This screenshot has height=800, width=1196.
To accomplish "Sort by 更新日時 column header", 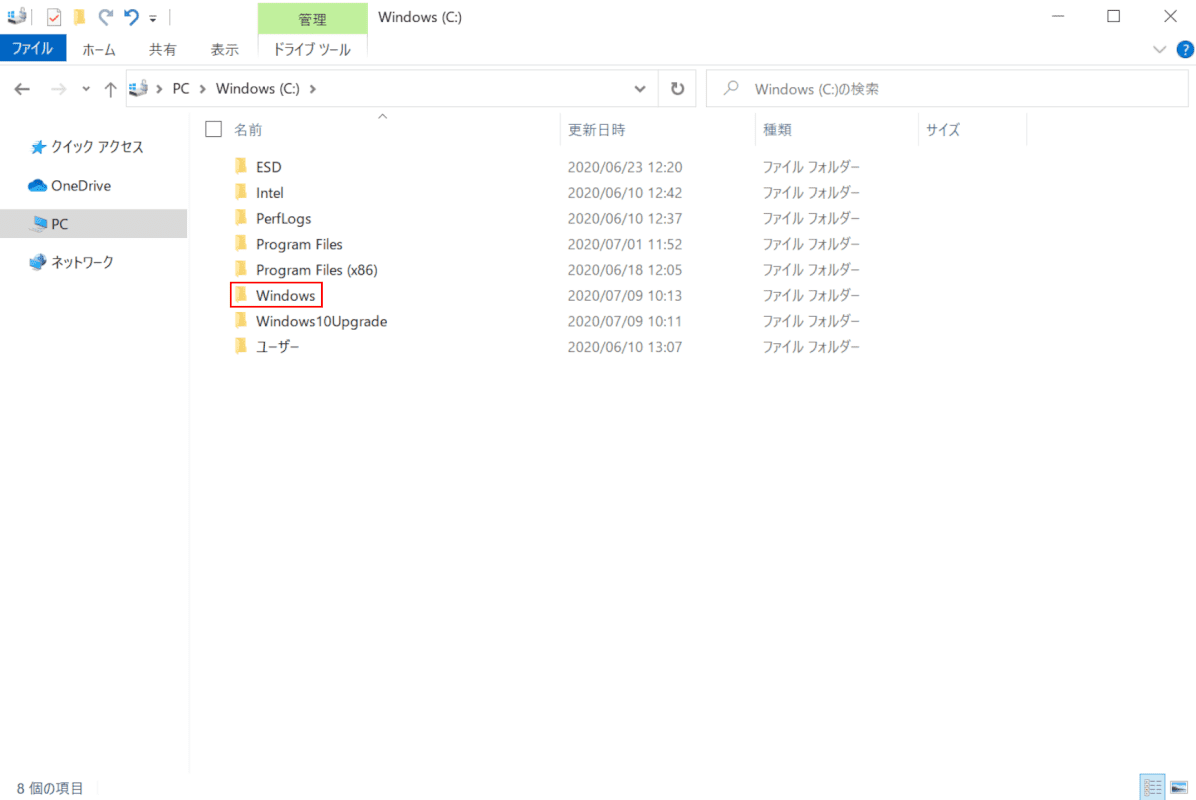I will [x=596, y=130].
